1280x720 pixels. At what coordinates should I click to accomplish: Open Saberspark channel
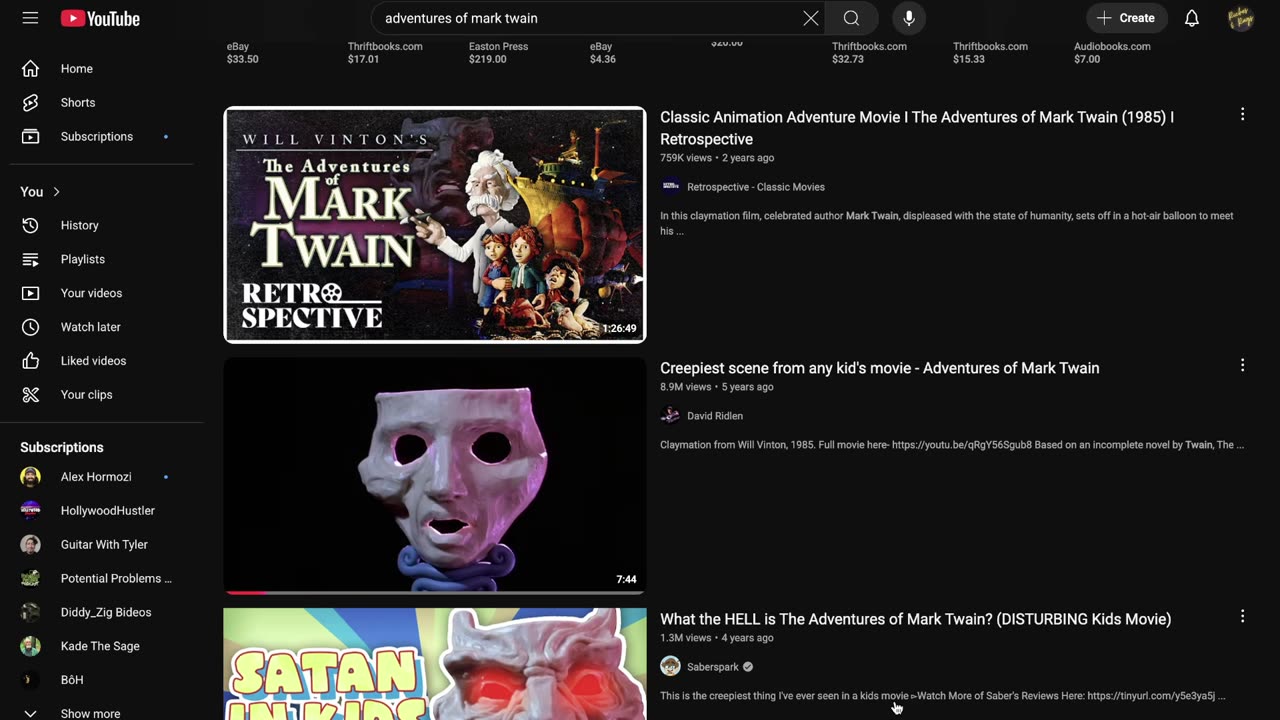point(713,667)
